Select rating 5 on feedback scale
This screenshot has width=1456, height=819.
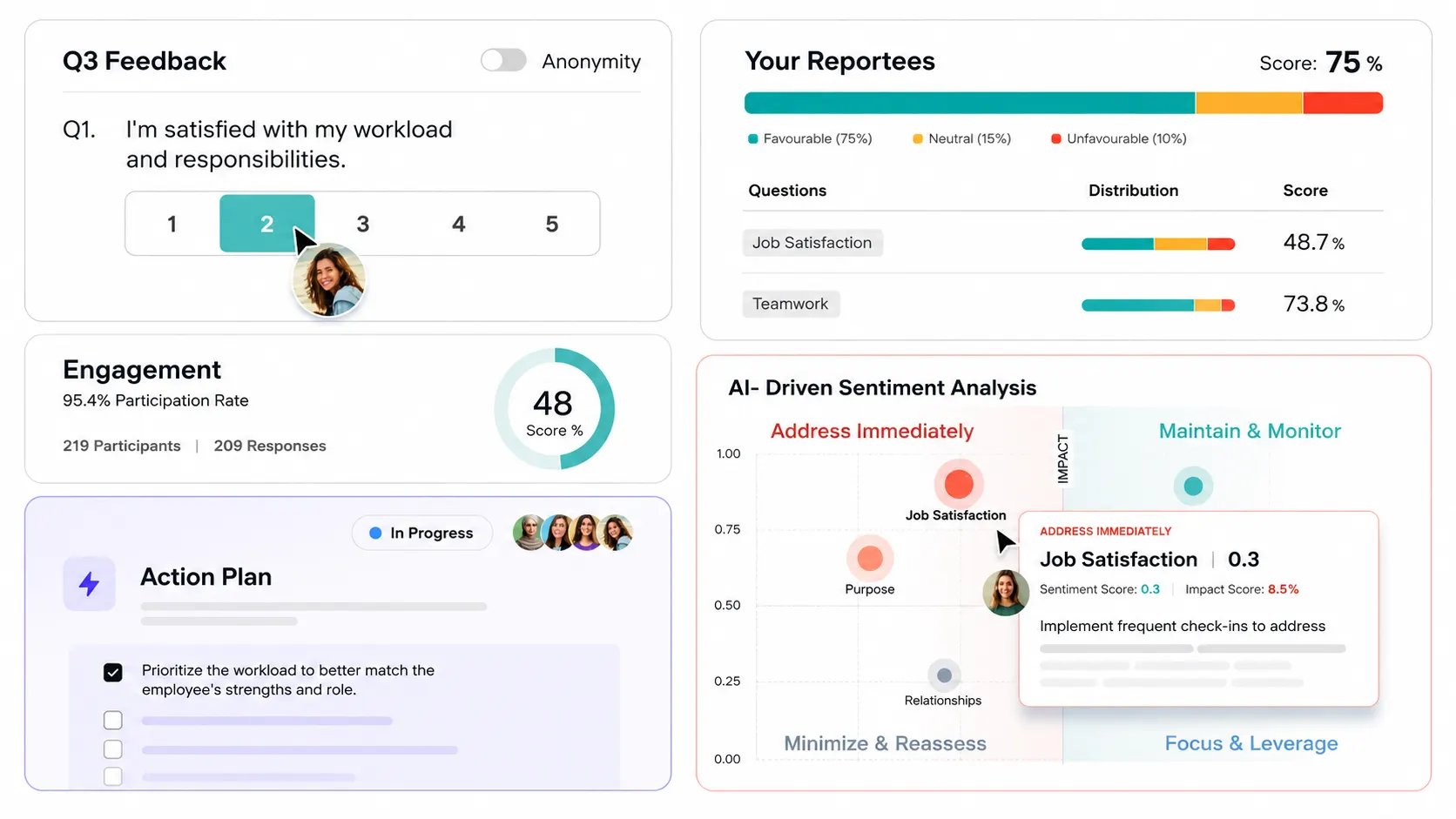pyautogui.click(x=552, y=224)
